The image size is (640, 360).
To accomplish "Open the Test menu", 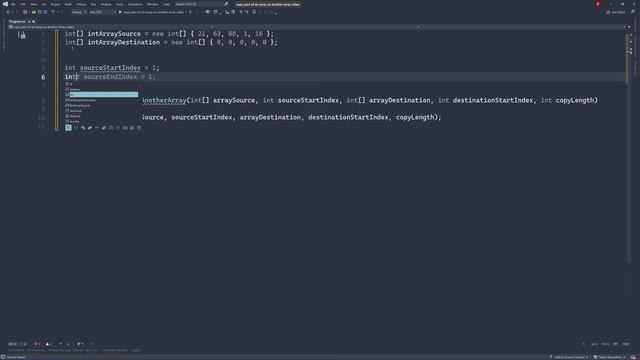I will pos(93,4).
